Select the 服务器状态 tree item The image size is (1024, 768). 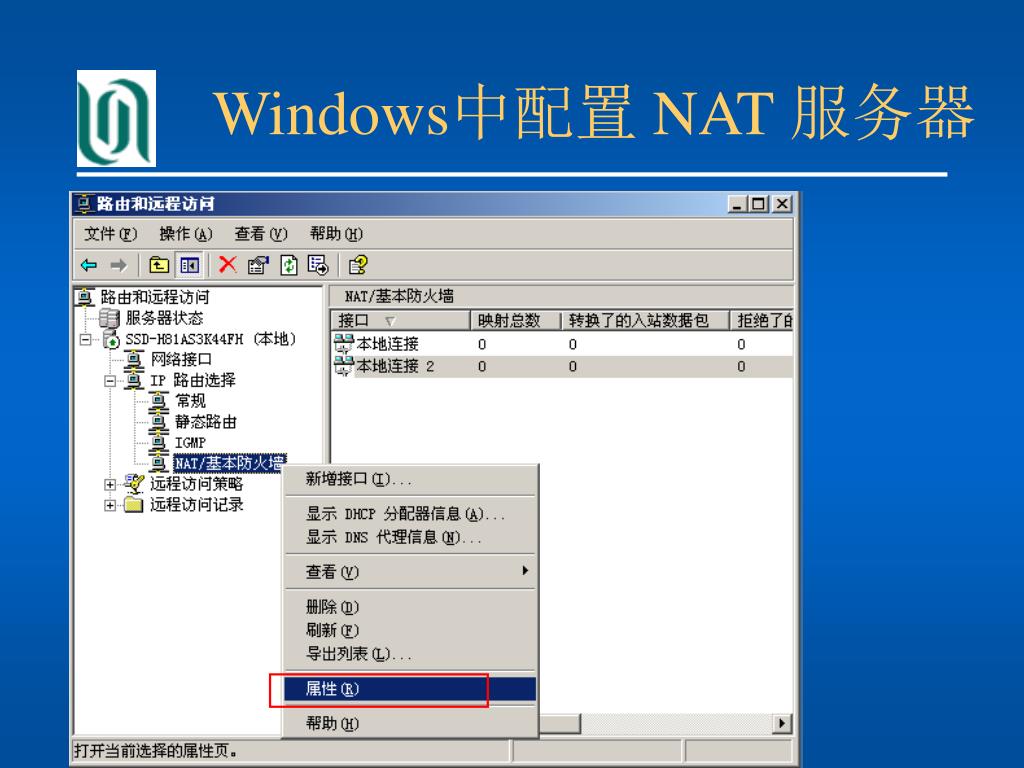point(164,318)
